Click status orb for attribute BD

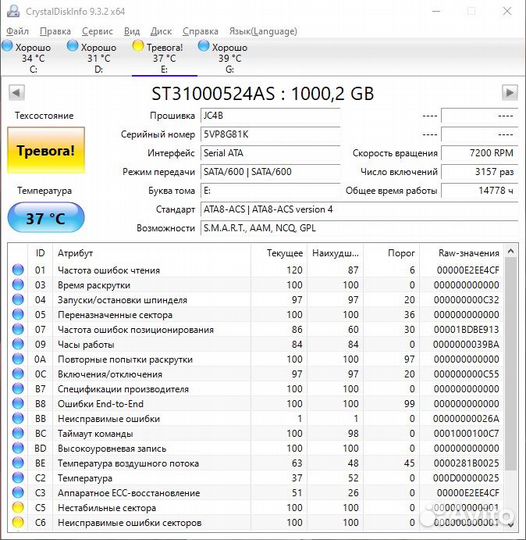(x=18, y=448)
